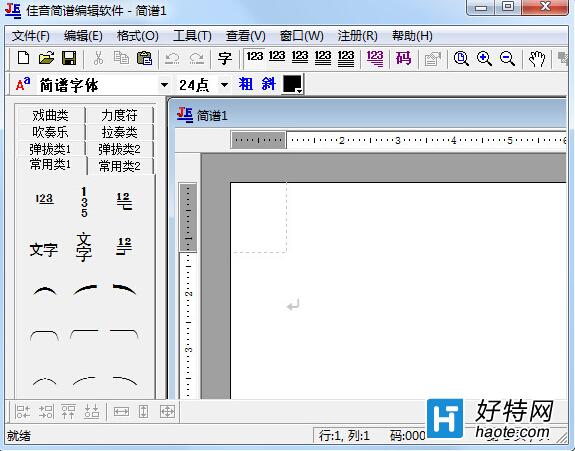Viewport: 575px width, 451px height.
Task: Insert the vertical 文字 text symbol
Action: click(84, 247)
